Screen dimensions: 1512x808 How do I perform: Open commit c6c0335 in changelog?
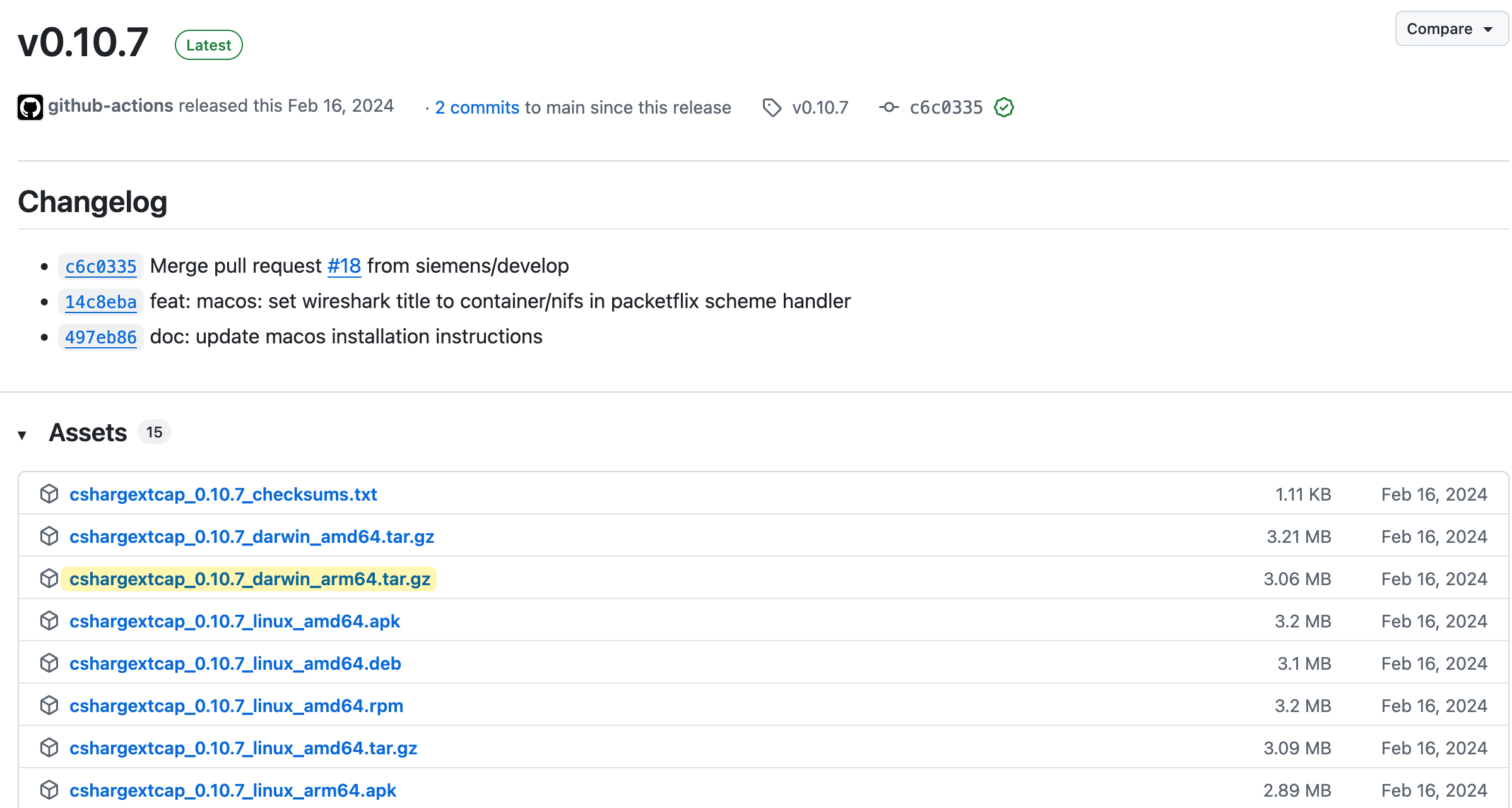(101, 266)
